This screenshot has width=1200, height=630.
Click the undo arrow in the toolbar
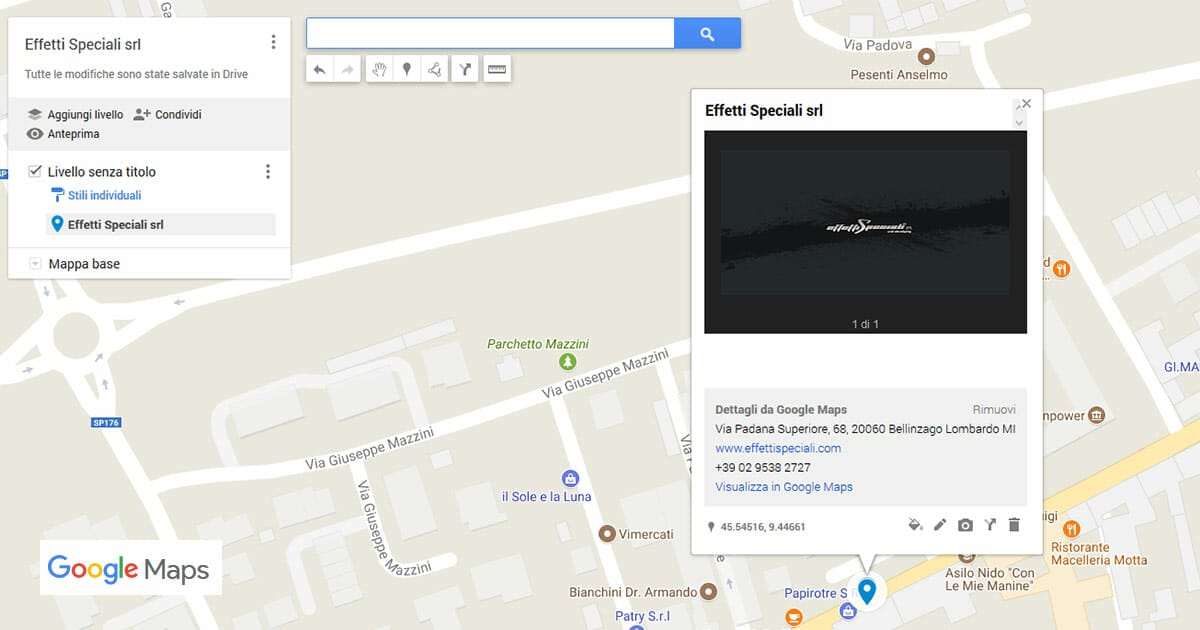pos(319,69)
